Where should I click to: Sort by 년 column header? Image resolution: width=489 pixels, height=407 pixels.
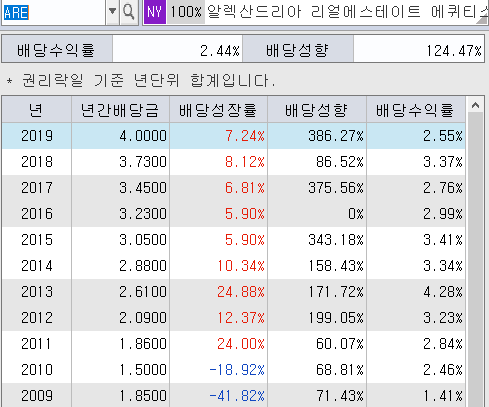click(37, 110)
